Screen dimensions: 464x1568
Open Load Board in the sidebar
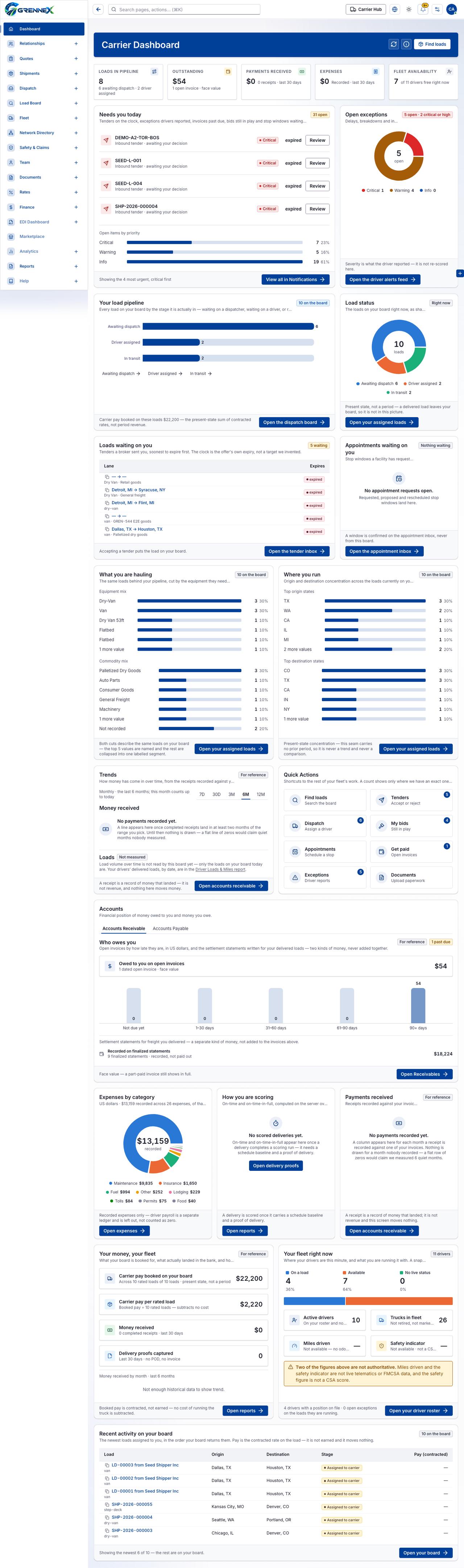pyautogui.click(x=44, y=103)
